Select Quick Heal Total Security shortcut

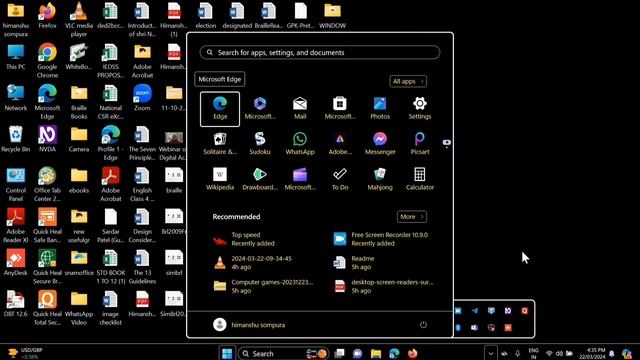coord(47,308)
